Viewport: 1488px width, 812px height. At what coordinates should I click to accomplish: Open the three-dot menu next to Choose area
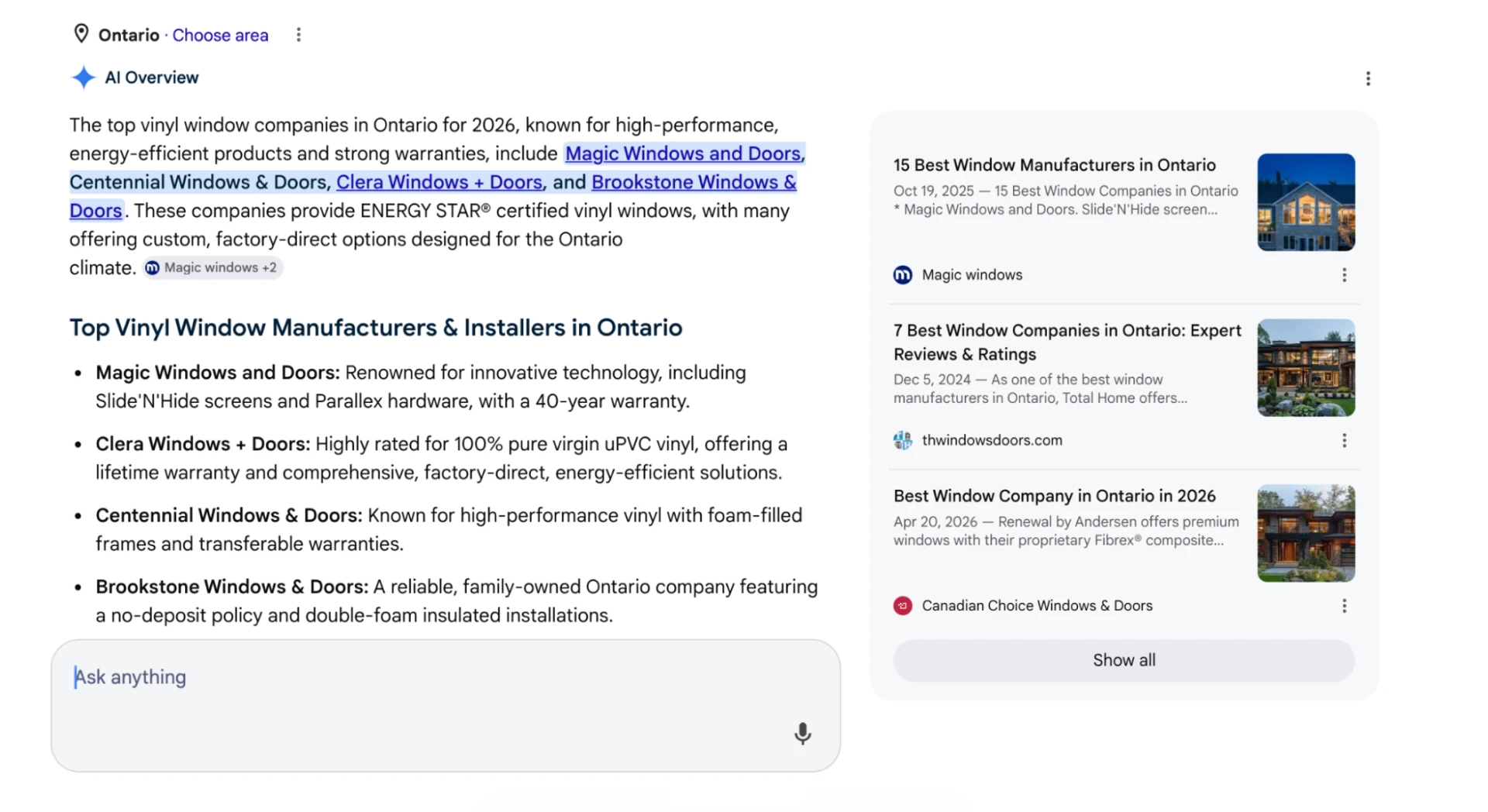click(298, 35)
